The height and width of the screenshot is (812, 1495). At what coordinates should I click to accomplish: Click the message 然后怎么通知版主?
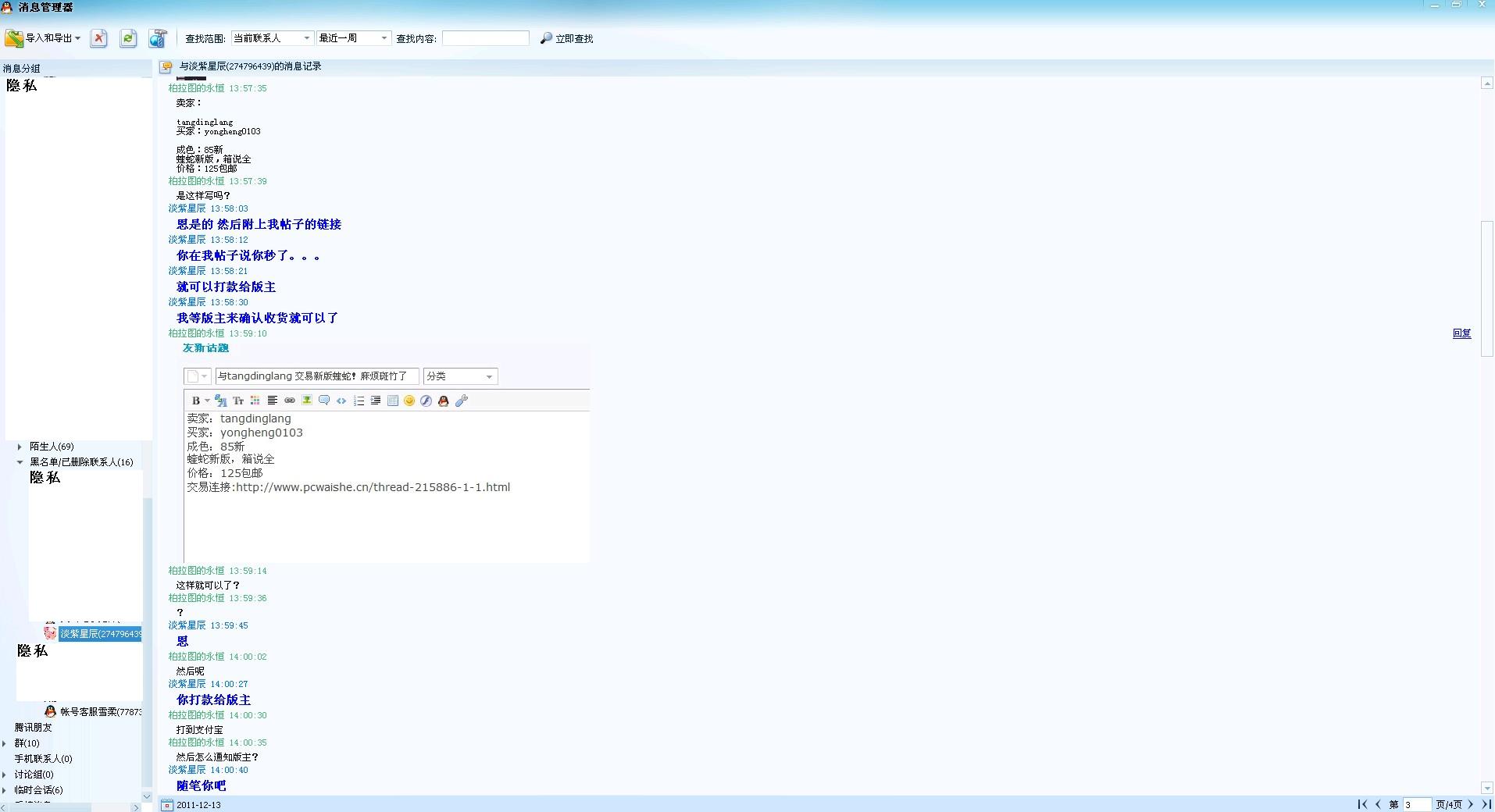(x=217, y=757)
